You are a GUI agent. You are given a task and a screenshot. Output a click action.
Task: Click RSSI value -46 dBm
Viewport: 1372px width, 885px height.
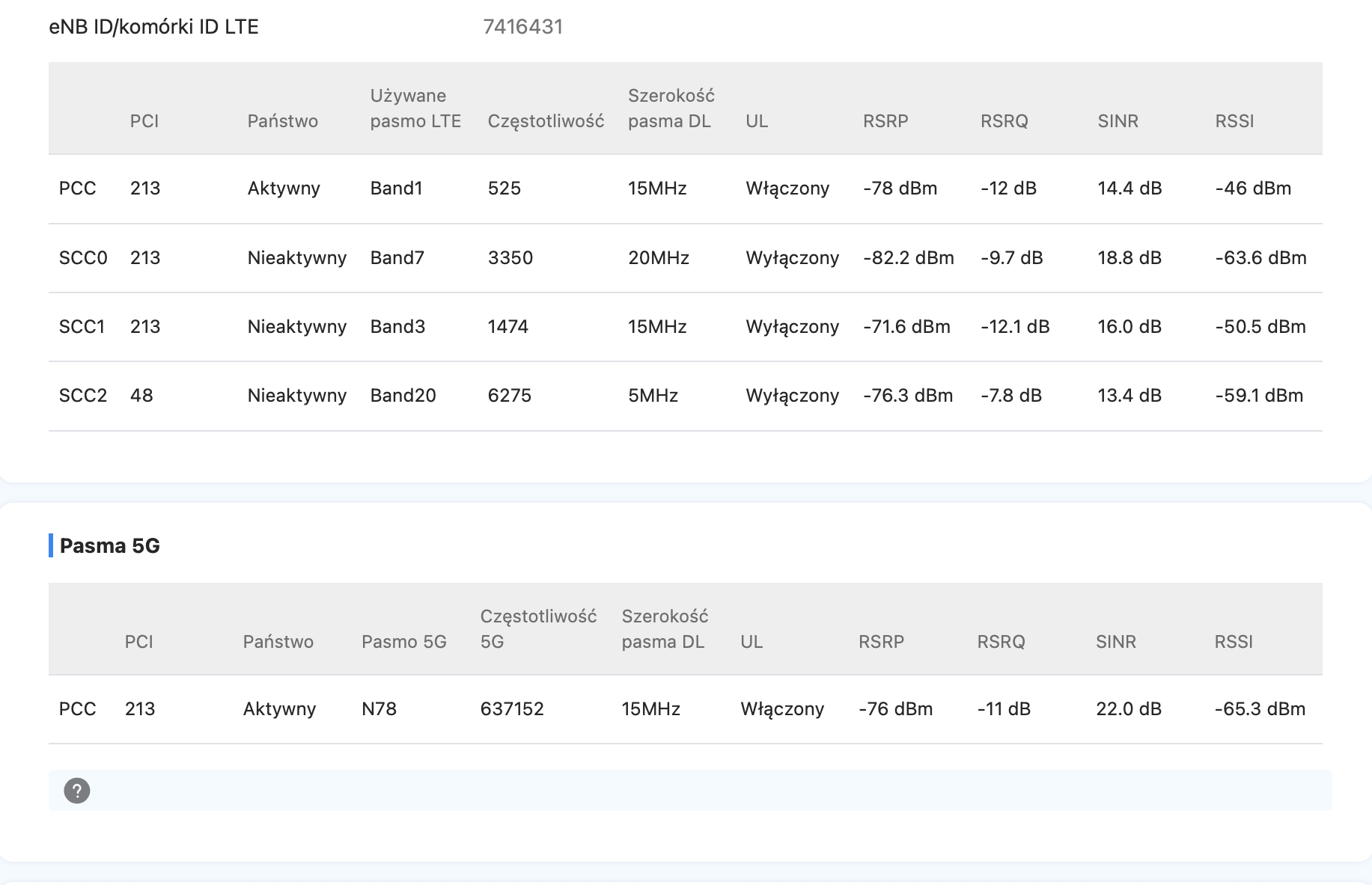[1253, 189]
